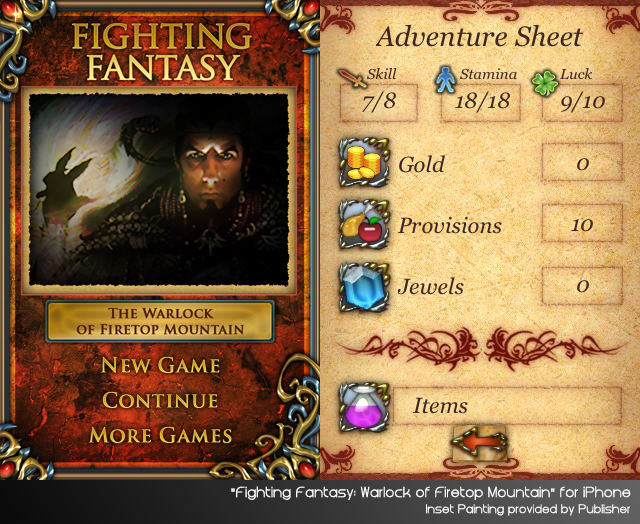
Task: Tap the blue jewel icon
Action: coord(364,287)
